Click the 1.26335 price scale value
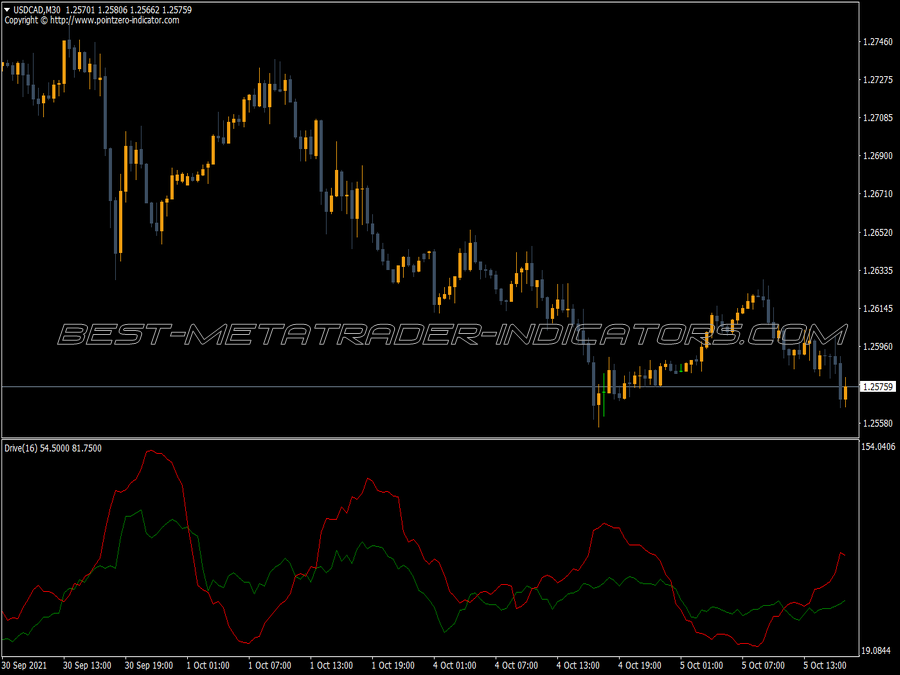 click(x=878, y=270)
